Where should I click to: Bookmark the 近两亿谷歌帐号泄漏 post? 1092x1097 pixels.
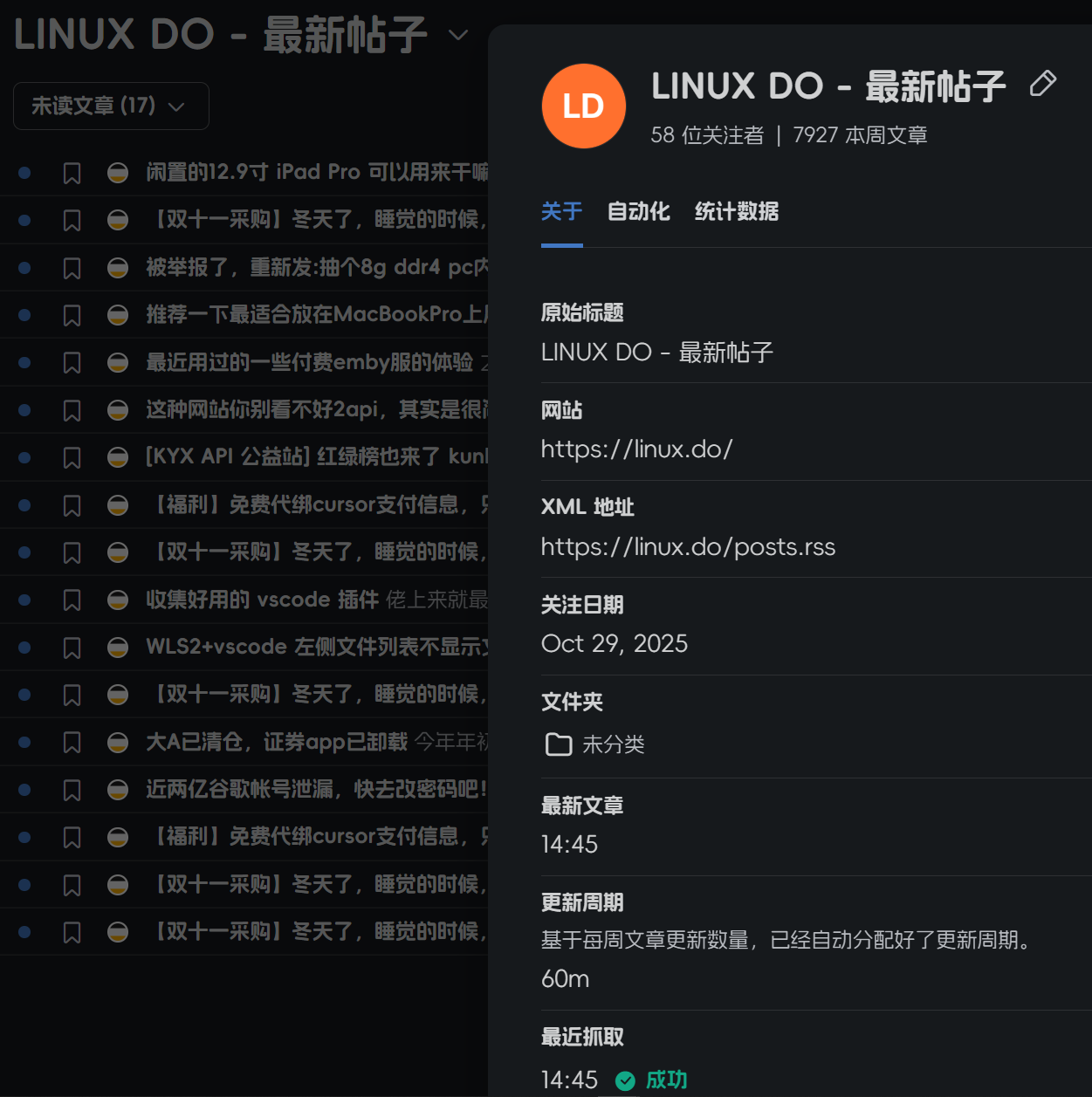(72, 790)
